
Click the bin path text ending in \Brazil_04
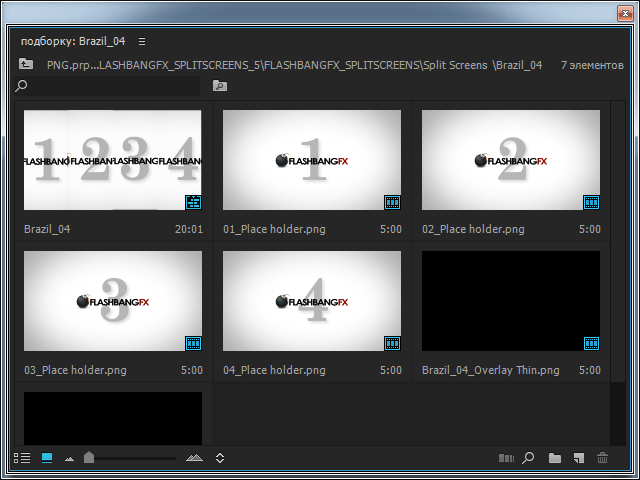coord(294,65)
